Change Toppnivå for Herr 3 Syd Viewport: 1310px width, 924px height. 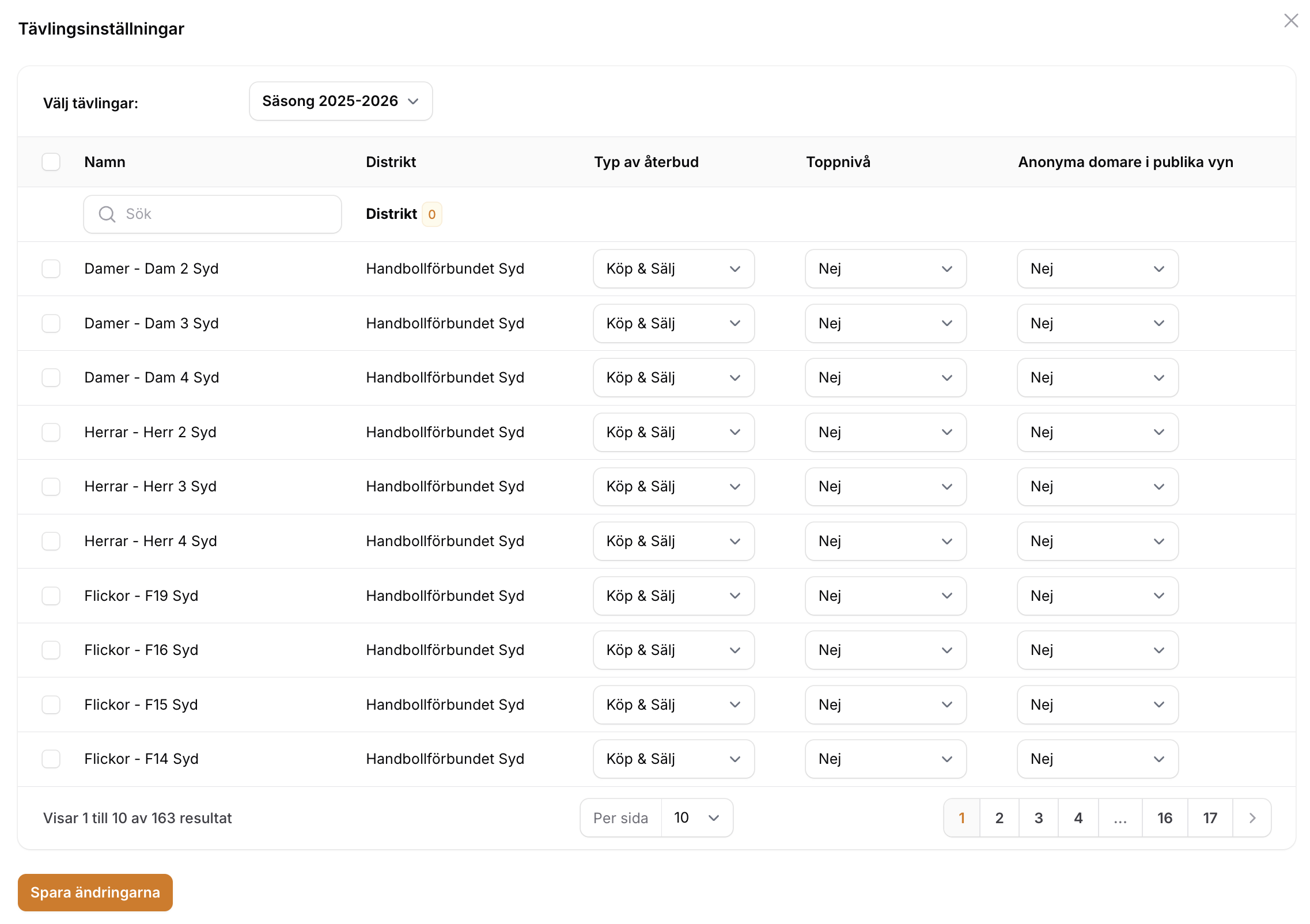(x=886, y=487)
